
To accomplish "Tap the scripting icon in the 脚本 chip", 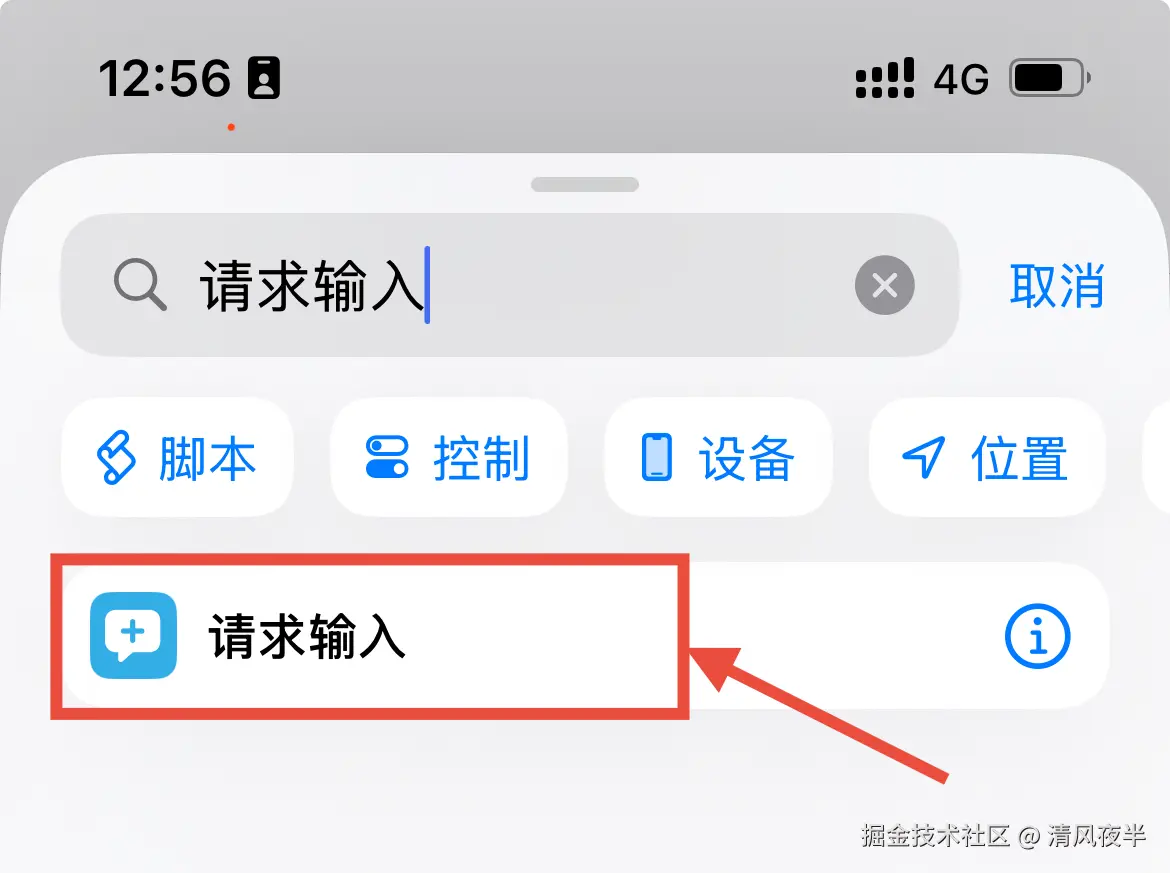I will (x=116, y=457).
